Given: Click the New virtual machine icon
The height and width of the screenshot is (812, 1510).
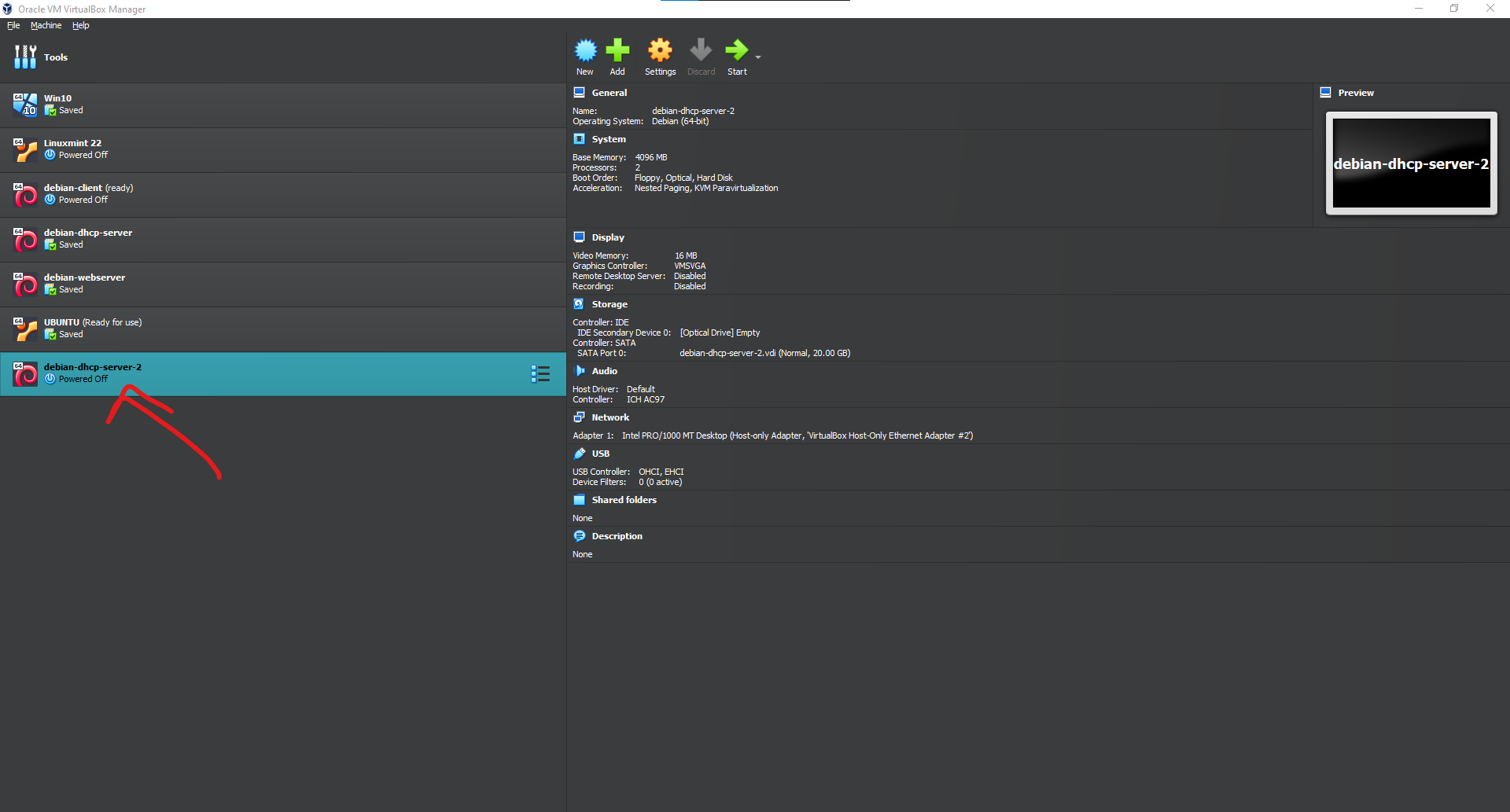Looking at the screenshot, I should [585, 51].
